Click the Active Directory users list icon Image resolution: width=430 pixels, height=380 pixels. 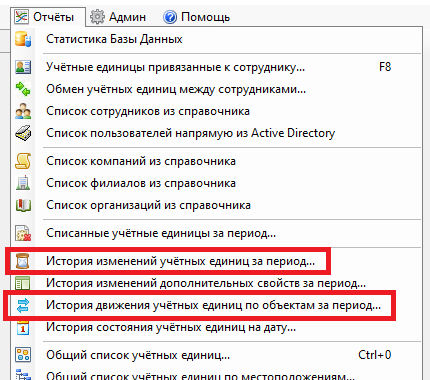click(x=23, y=133)
